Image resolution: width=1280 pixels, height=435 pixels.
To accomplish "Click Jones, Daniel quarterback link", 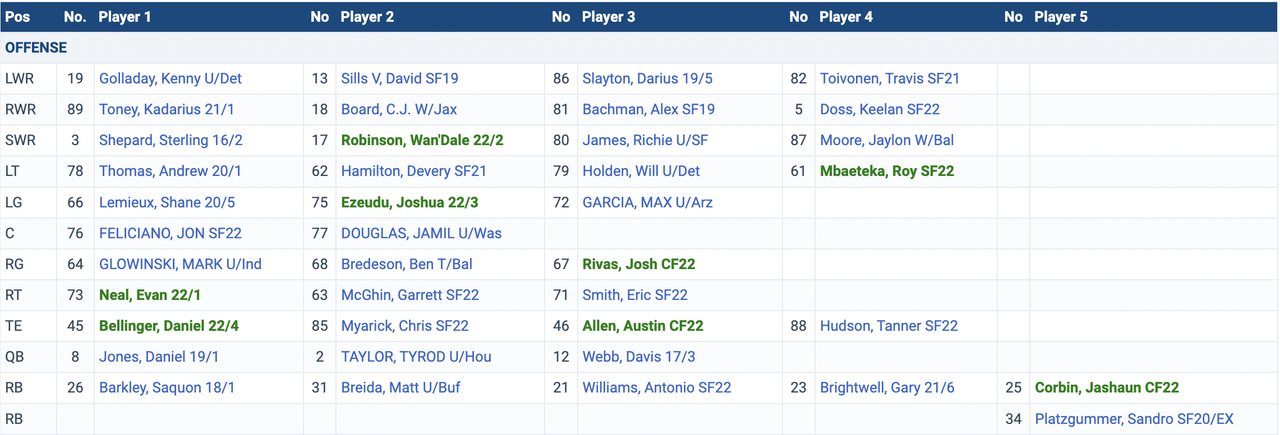I will [x=159, y=357].
